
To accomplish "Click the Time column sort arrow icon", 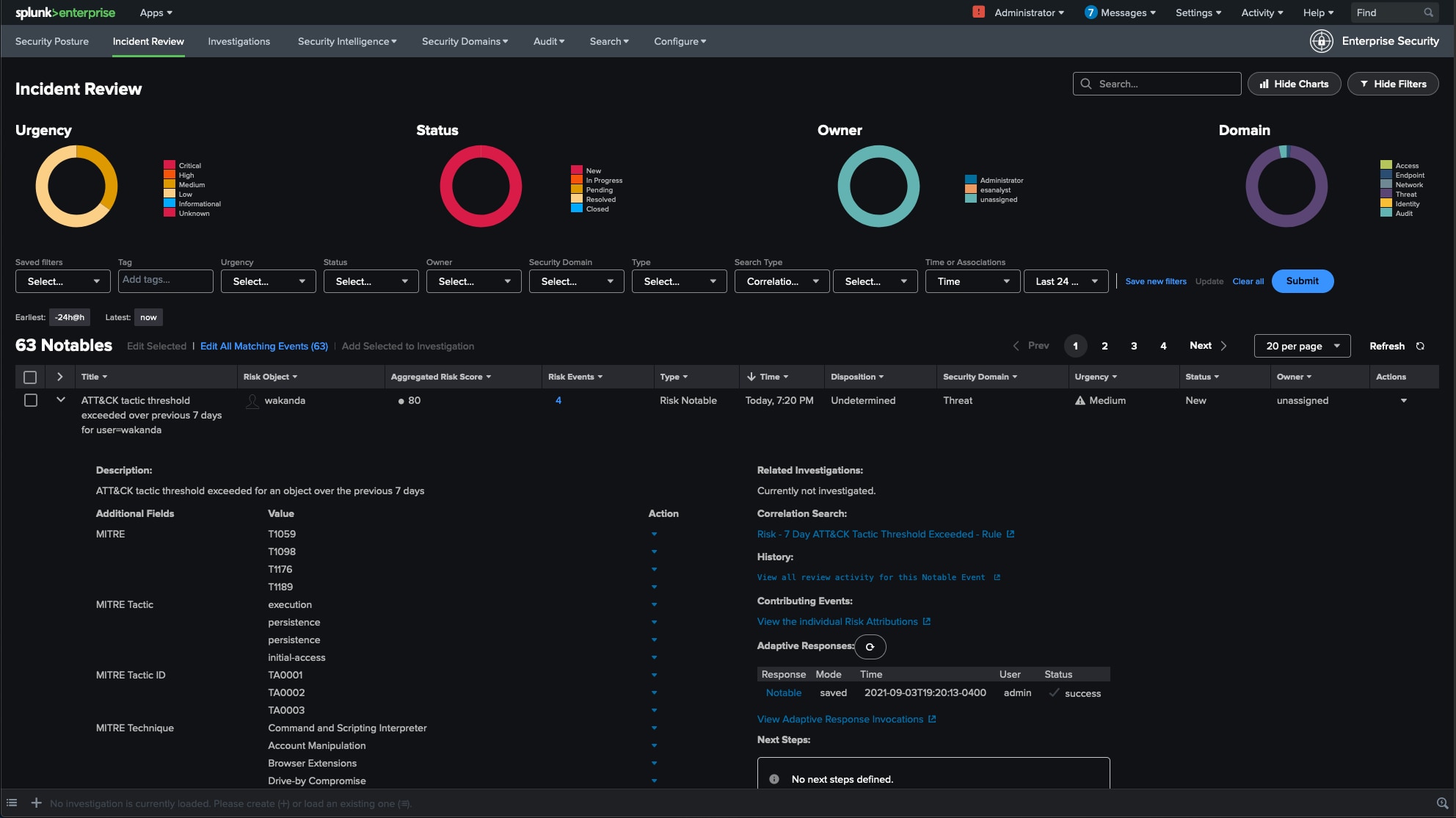I will 751,377.
